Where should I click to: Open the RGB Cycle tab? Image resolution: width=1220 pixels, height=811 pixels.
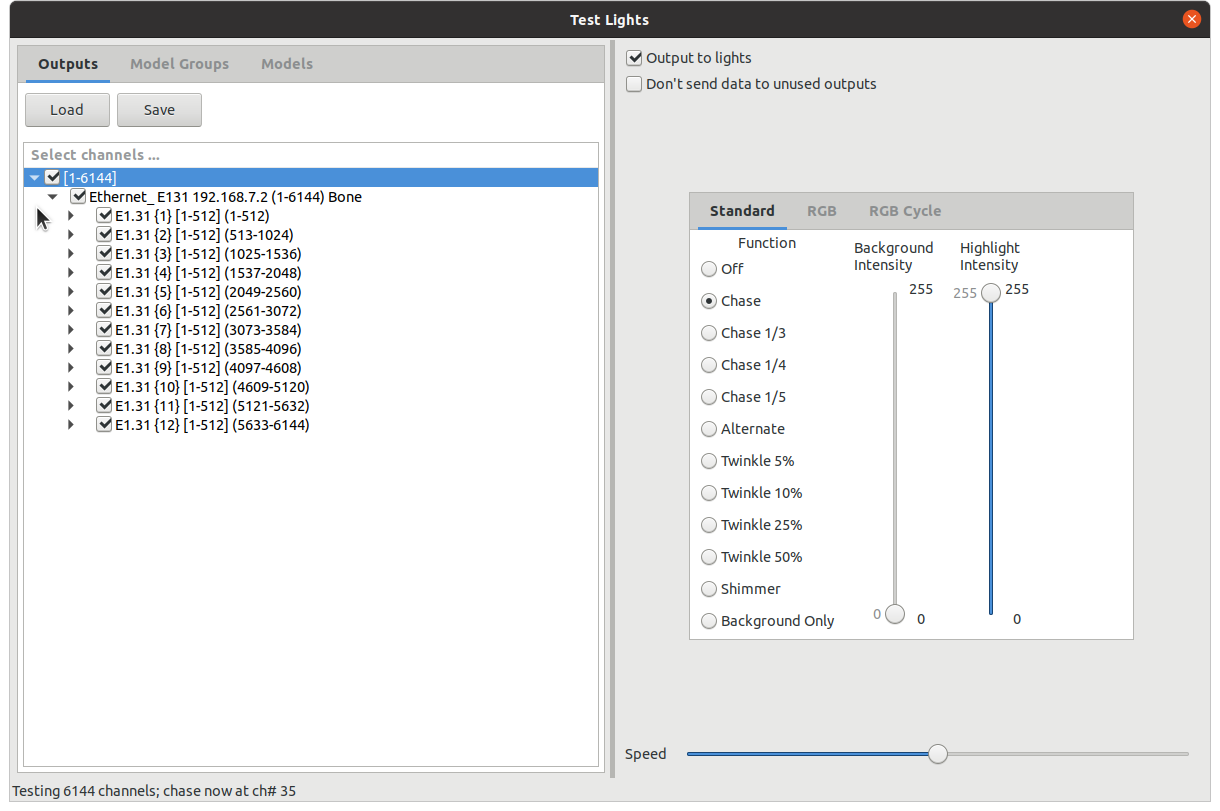904,211
